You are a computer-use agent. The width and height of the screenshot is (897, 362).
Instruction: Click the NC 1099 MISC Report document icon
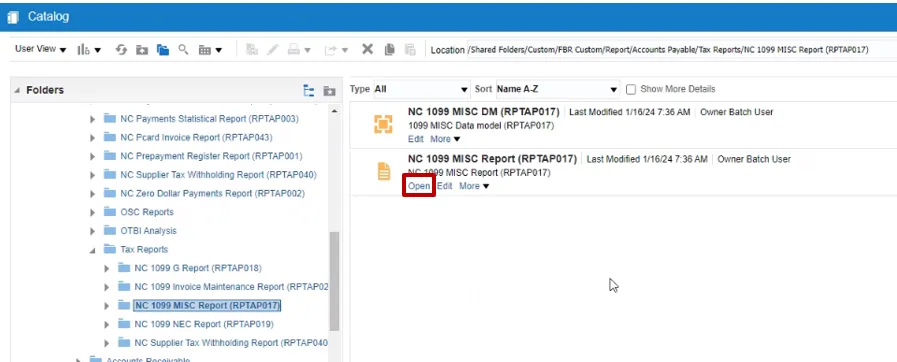coord(384,171)
